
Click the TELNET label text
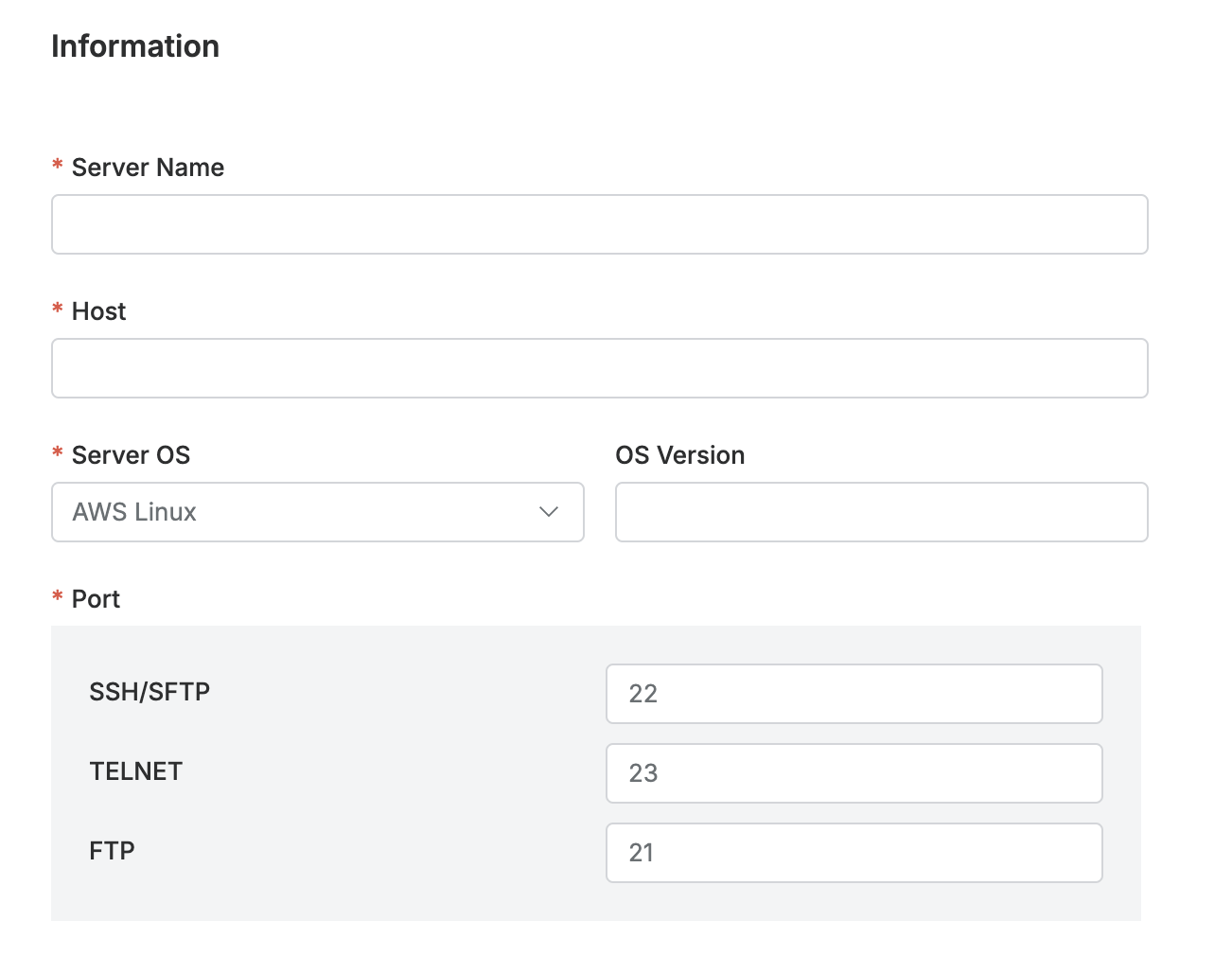coord(135,771)
